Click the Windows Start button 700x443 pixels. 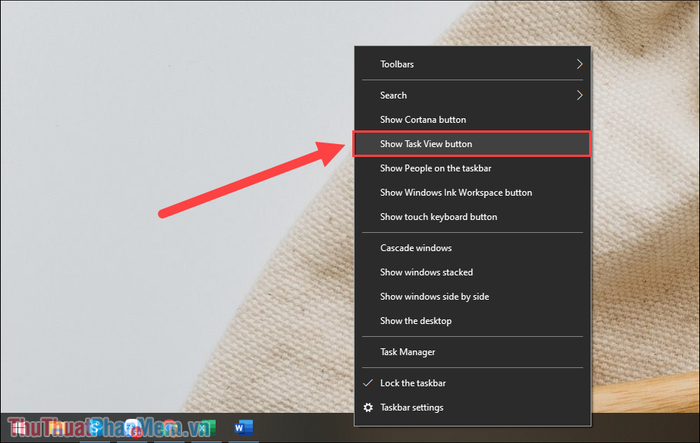19,428
